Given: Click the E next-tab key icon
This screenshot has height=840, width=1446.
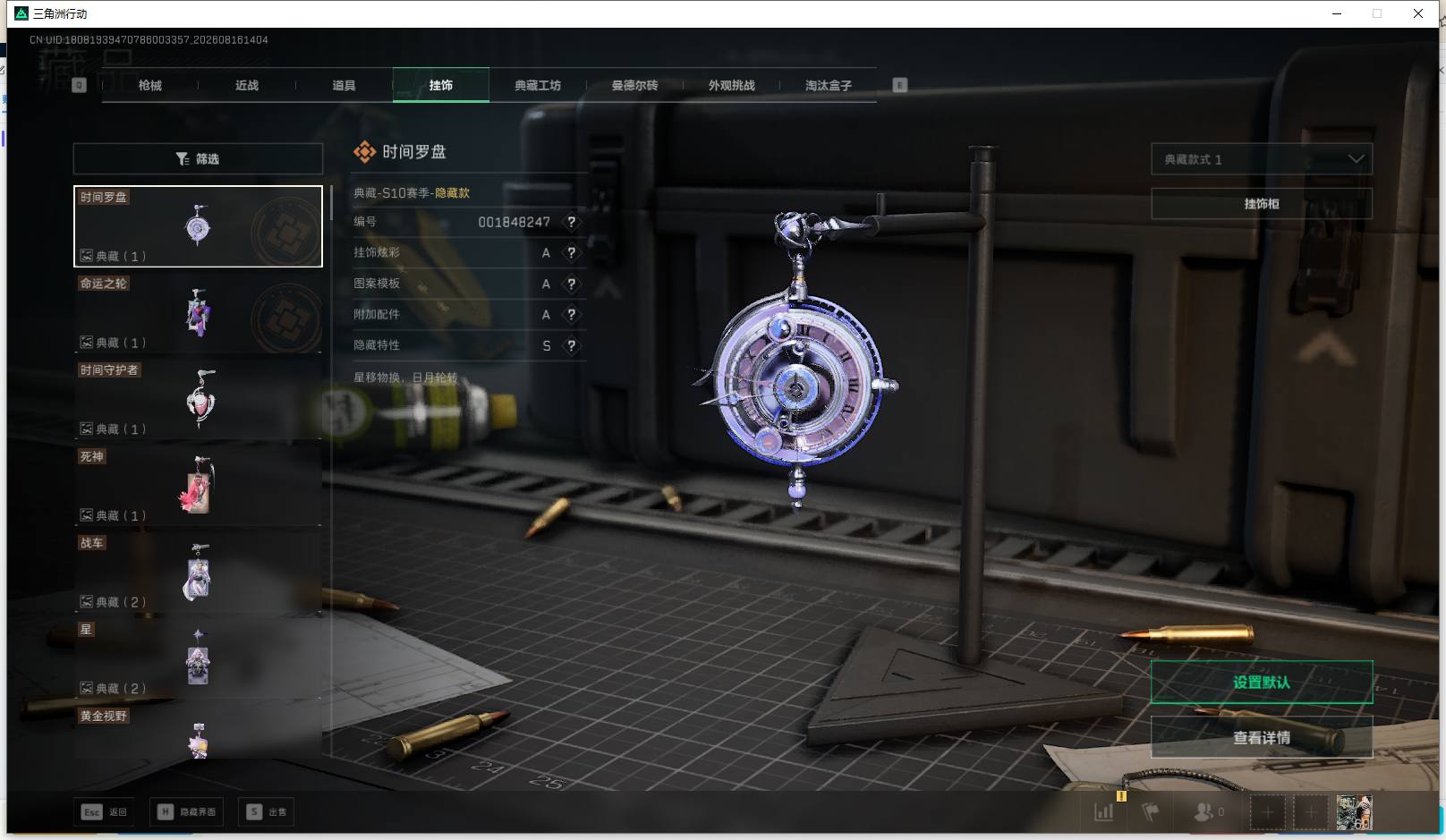Looking at the screenshot, I should (x=900, y=85).
